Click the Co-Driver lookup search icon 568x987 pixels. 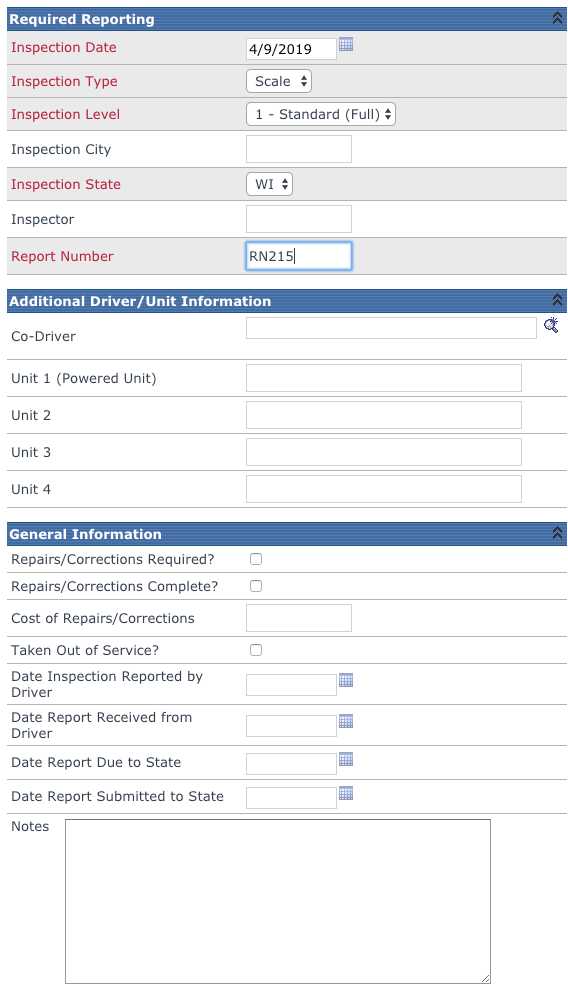pos(551,325)
